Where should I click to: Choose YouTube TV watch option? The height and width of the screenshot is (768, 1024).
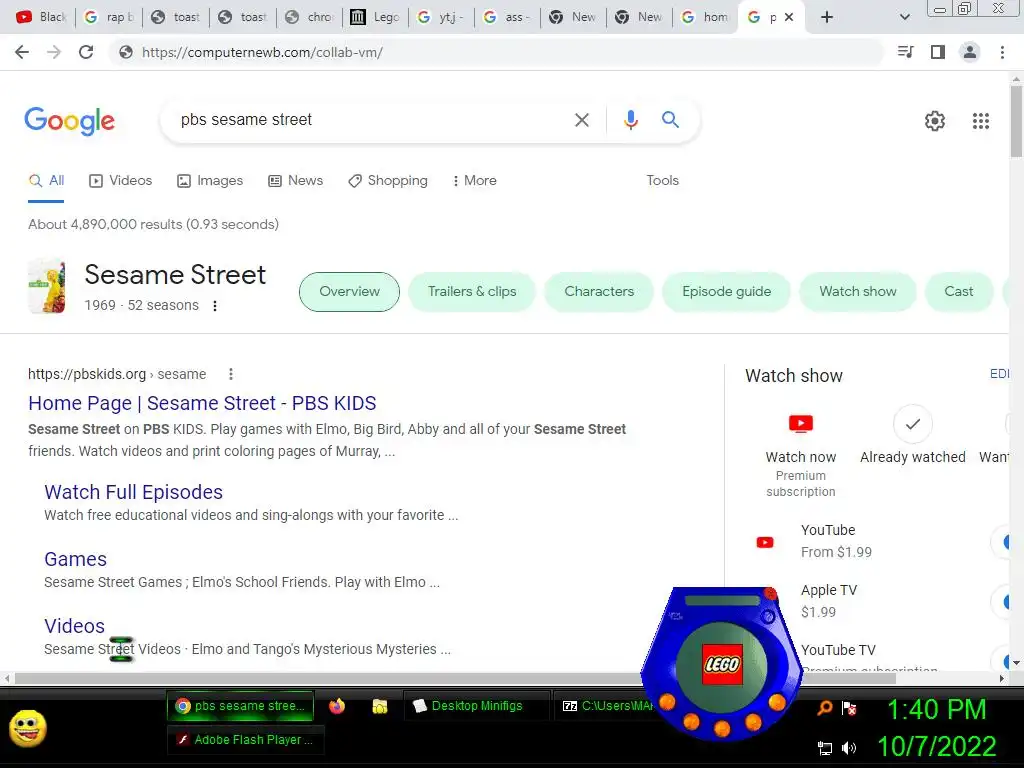click(837, 650)
